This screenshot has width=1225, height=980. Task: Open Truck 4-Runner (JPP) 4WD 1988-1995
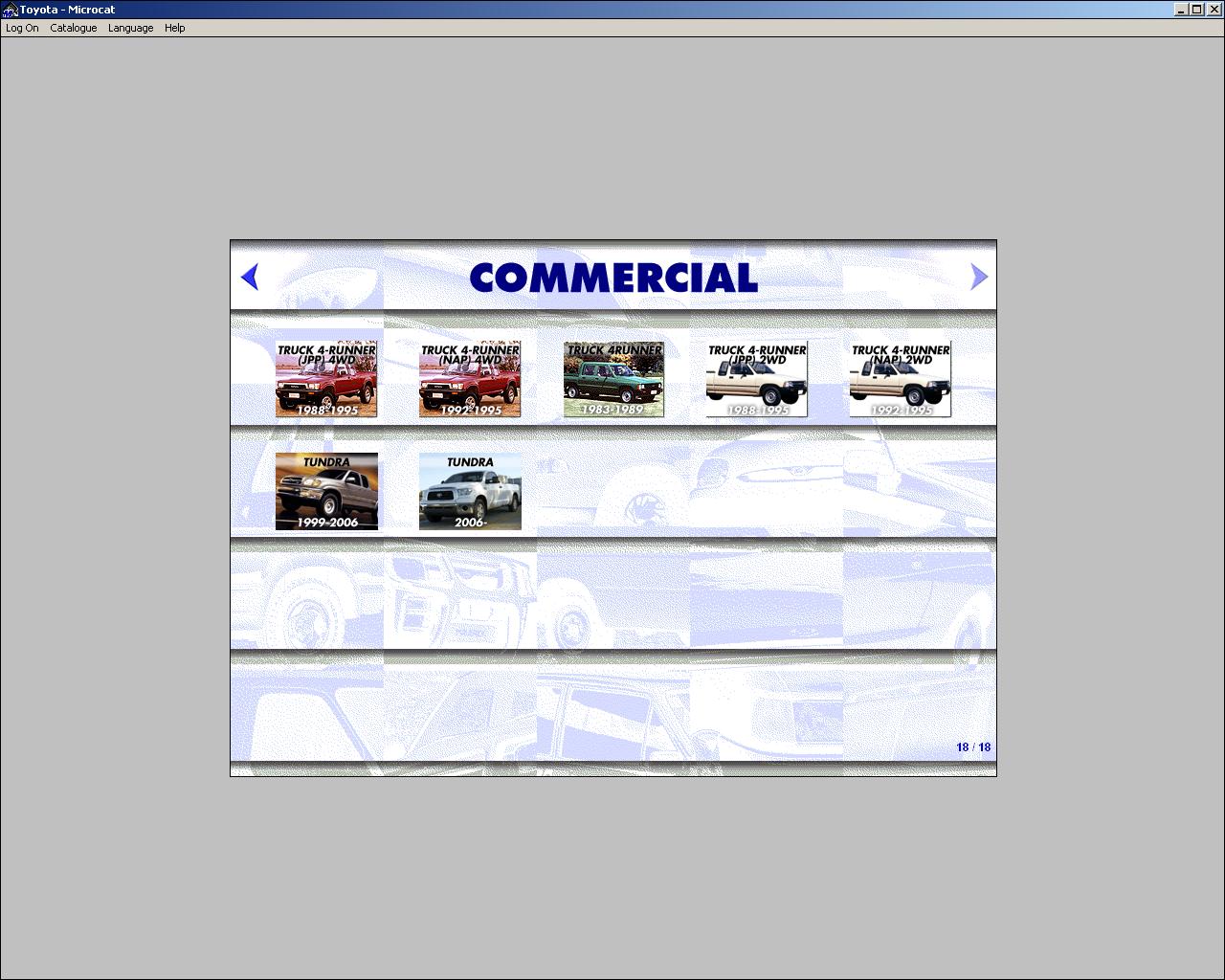[326, 379]
